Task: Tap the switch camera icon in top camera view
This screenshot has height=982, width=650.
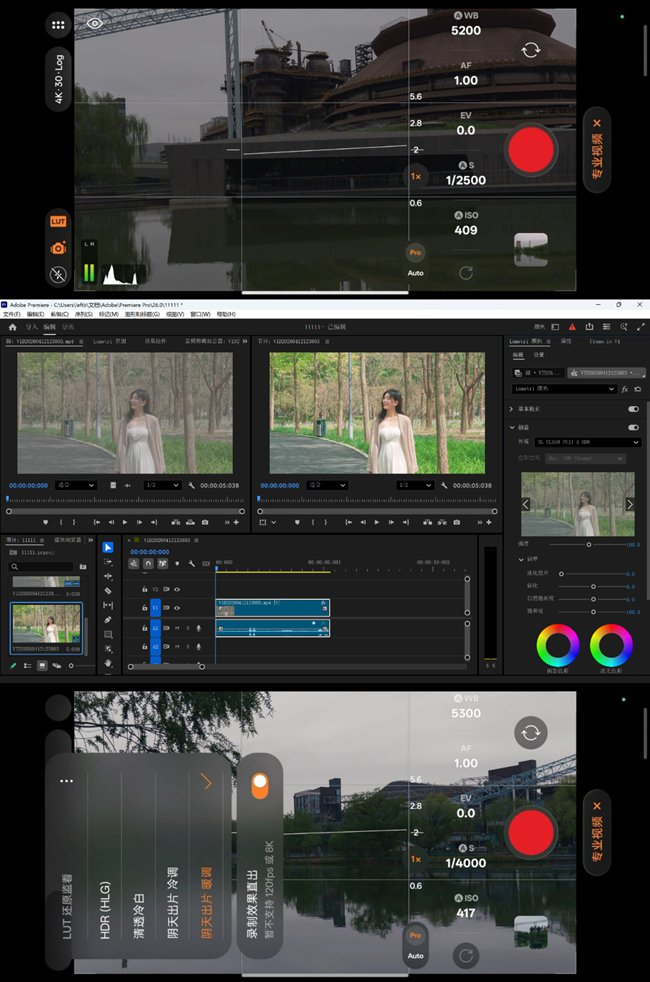Action: click(530, 50)
